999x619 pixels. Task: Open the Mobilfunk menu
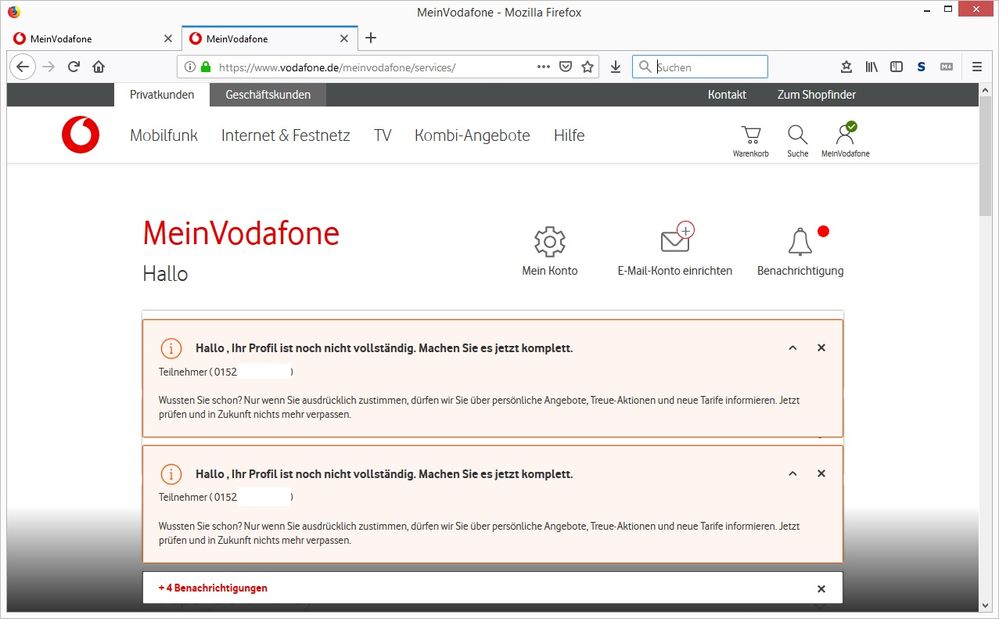(164, 135)
